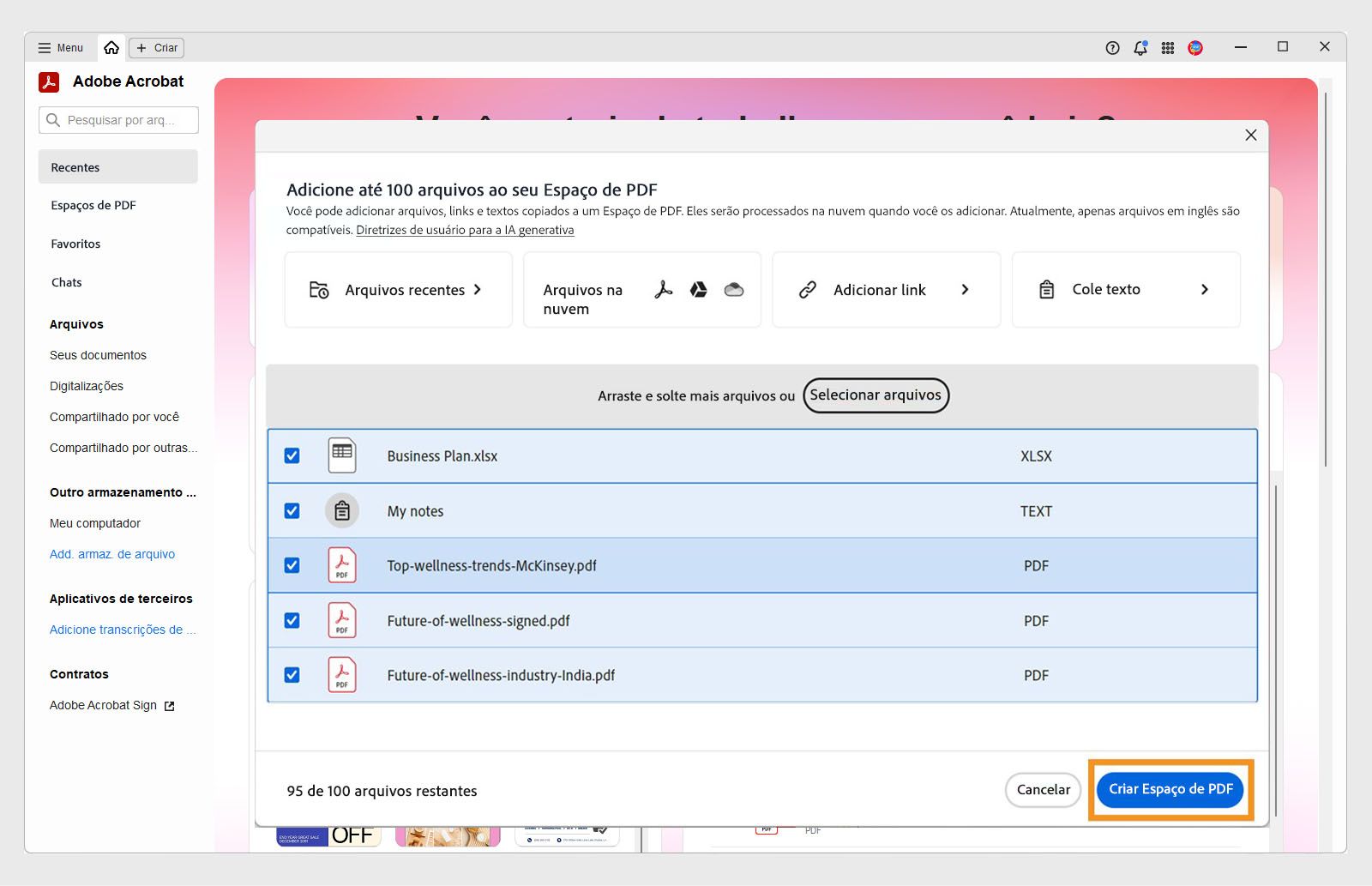Uncheck the My notes item
Screen dimensions: 1372x886
pos(292,510)
